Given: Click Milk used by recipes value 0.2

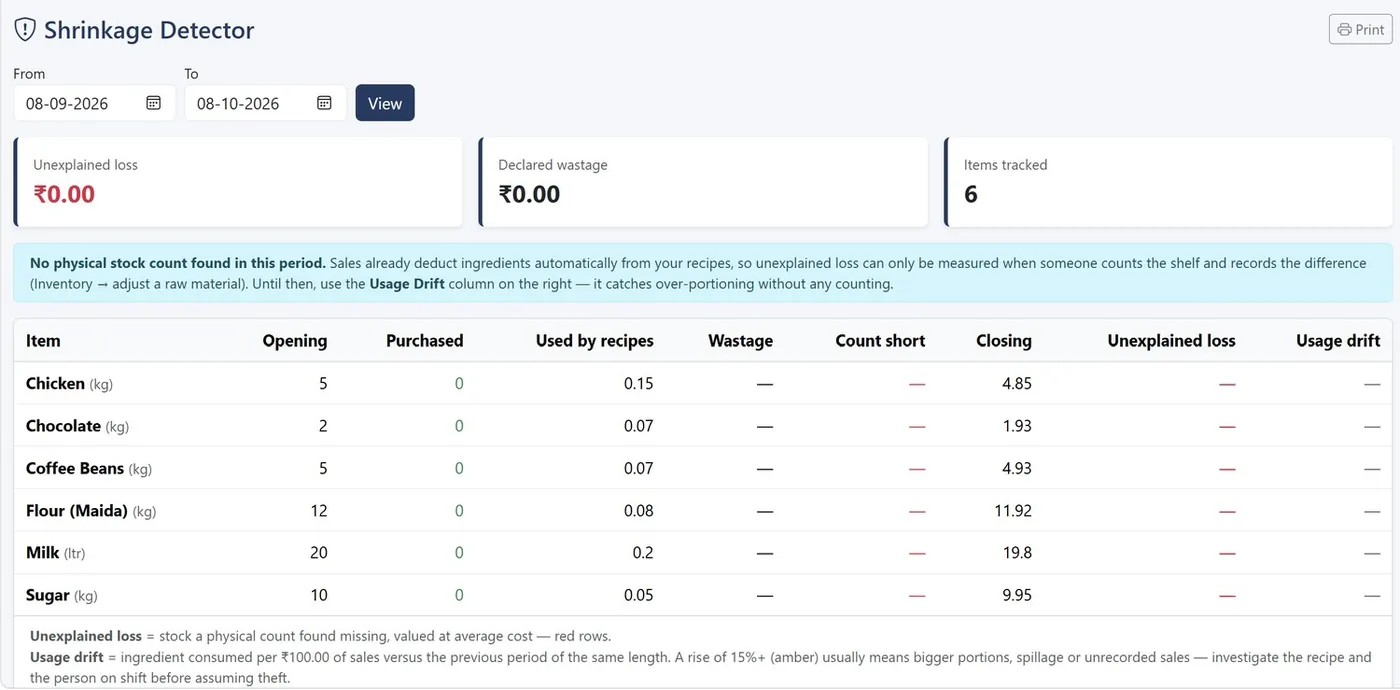Looking at the screenshot, I should point(643,553).
